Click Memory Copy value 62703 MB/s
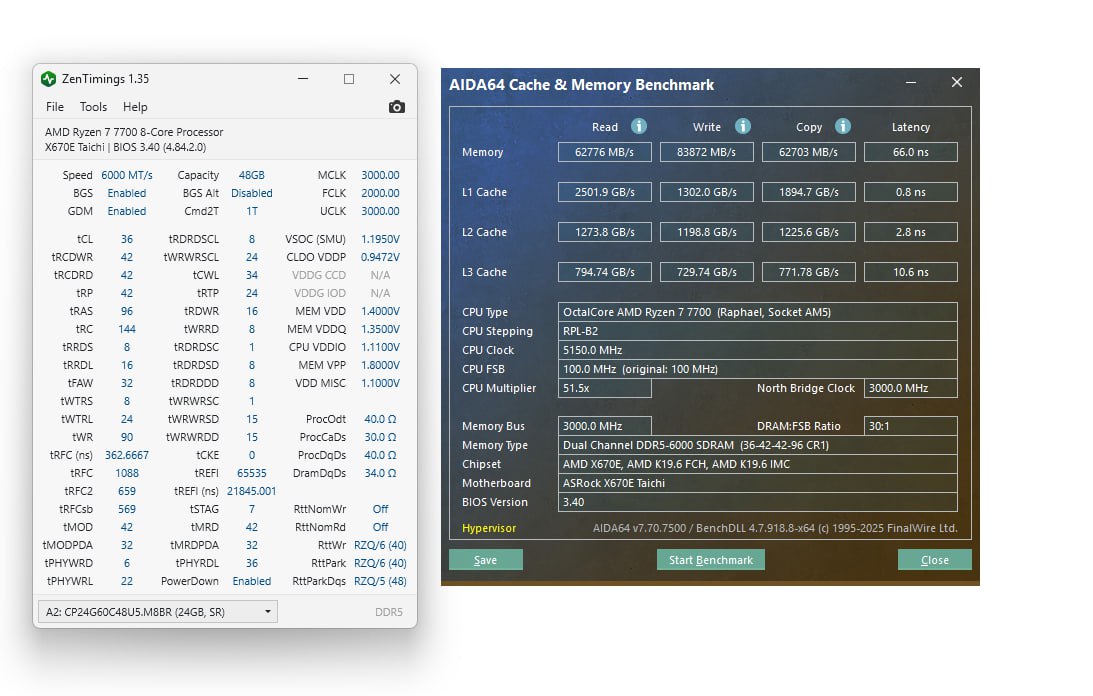The width and height of the screenshot is (1093, 696). 809,152
